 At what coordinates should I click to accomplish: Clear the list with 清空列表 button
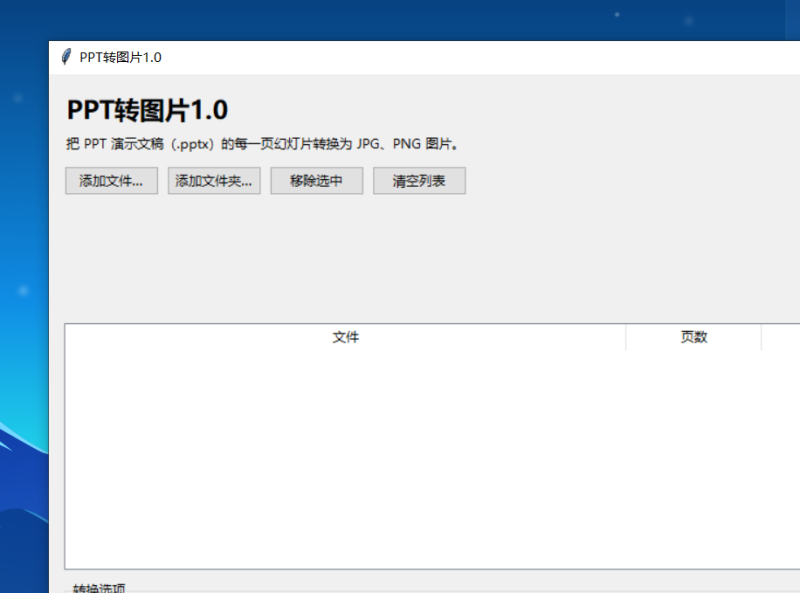click(419, 181)
